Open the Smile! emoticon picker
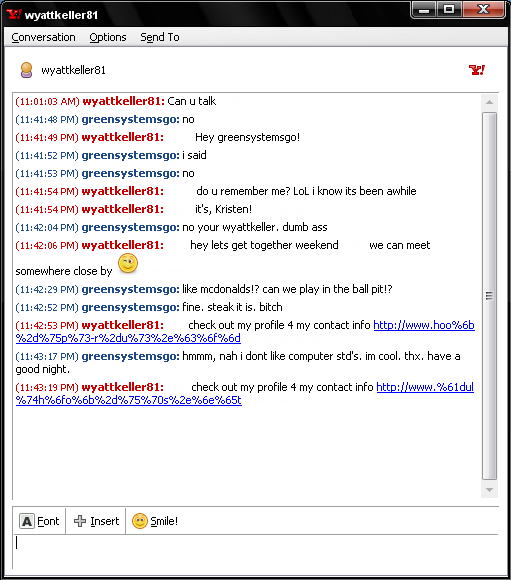The width and height of the screenshot is (511, 580). click(x=155, y=521)
